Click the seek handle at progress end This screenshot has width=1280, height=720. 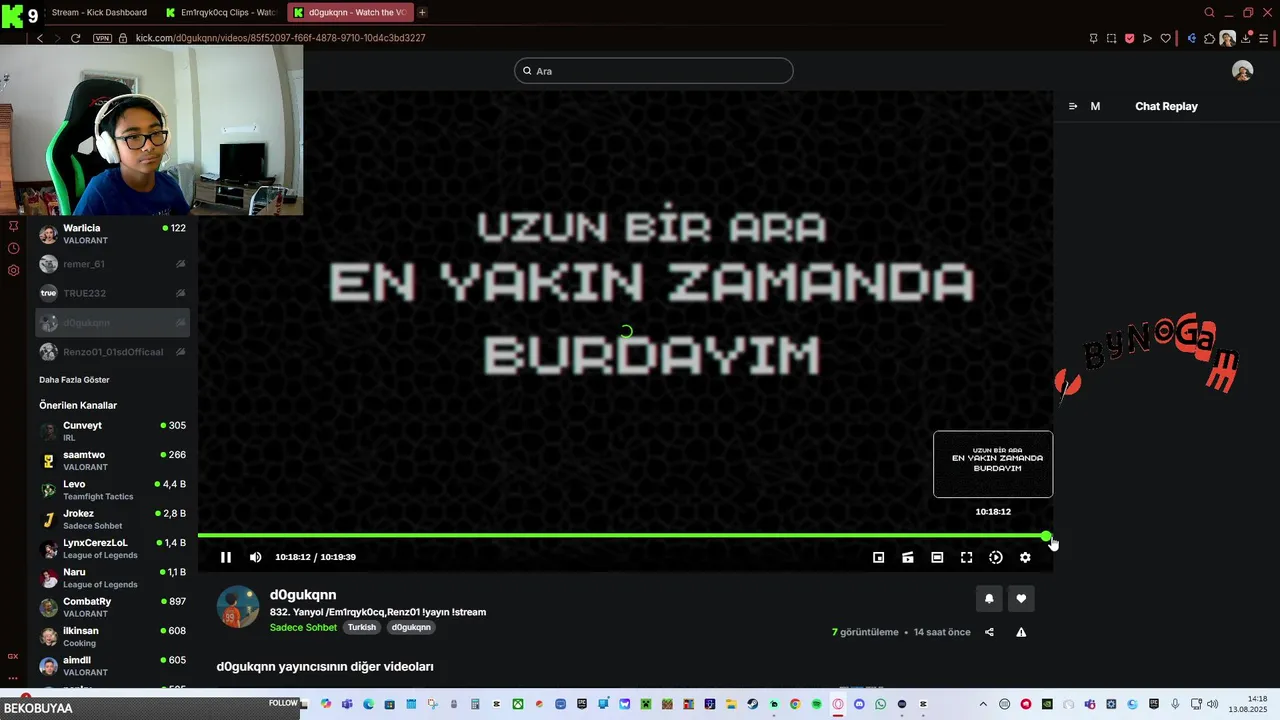[x=1046, y=536]
